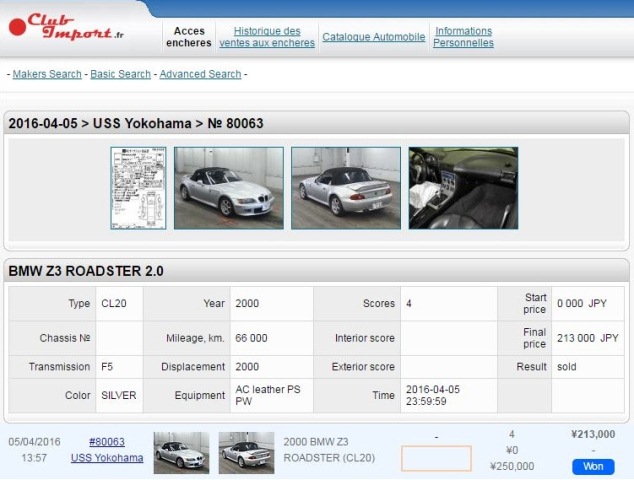Open the auction sheet thumbnail

(139, 188)
